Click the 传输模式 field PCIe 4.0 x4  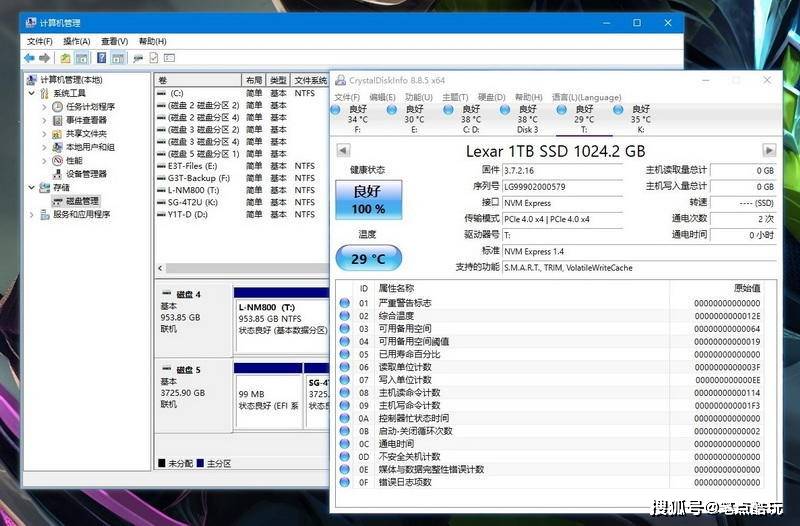[563, 219]
